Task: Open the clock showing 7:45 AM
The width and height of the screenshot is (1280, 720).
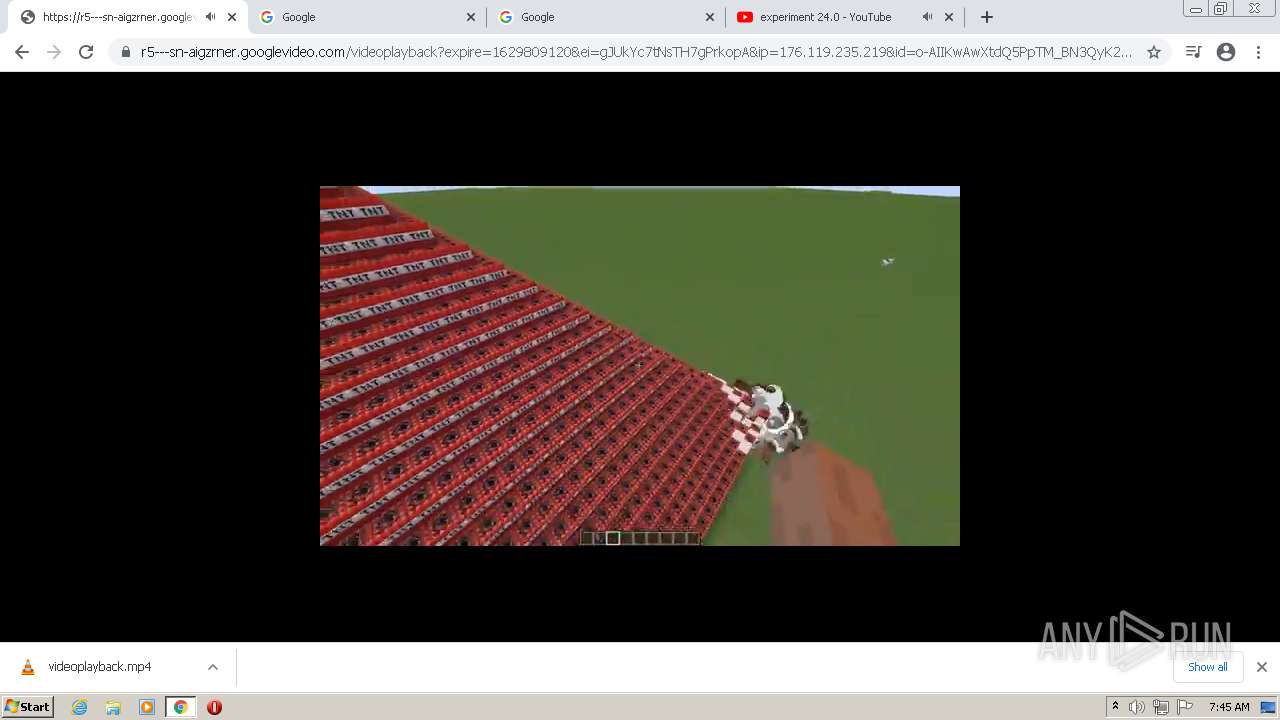Action: coord(1229,707)
